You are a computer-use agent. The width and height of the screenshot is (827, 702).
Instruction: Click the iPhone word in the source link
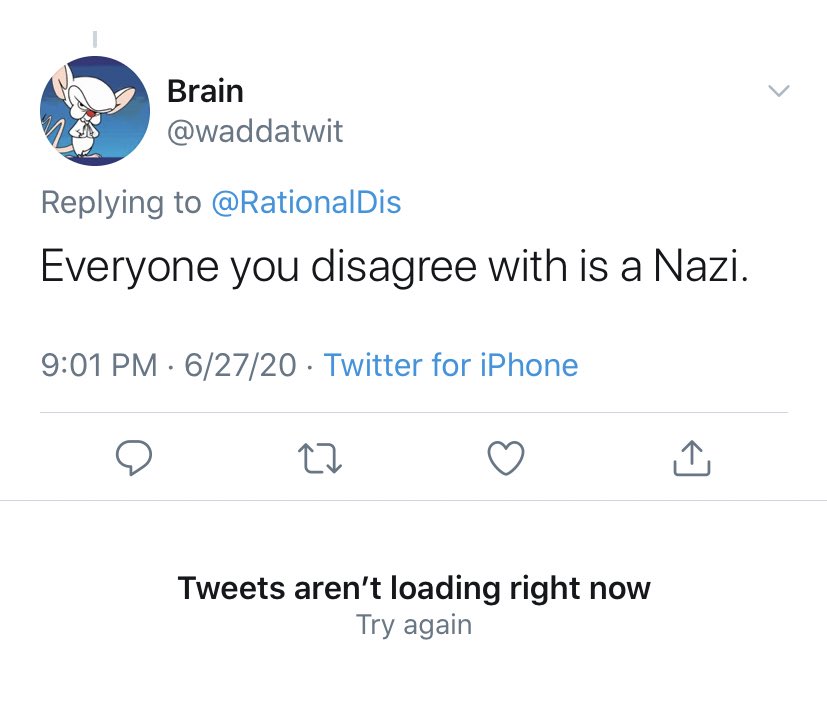click(x=529, y=365)
